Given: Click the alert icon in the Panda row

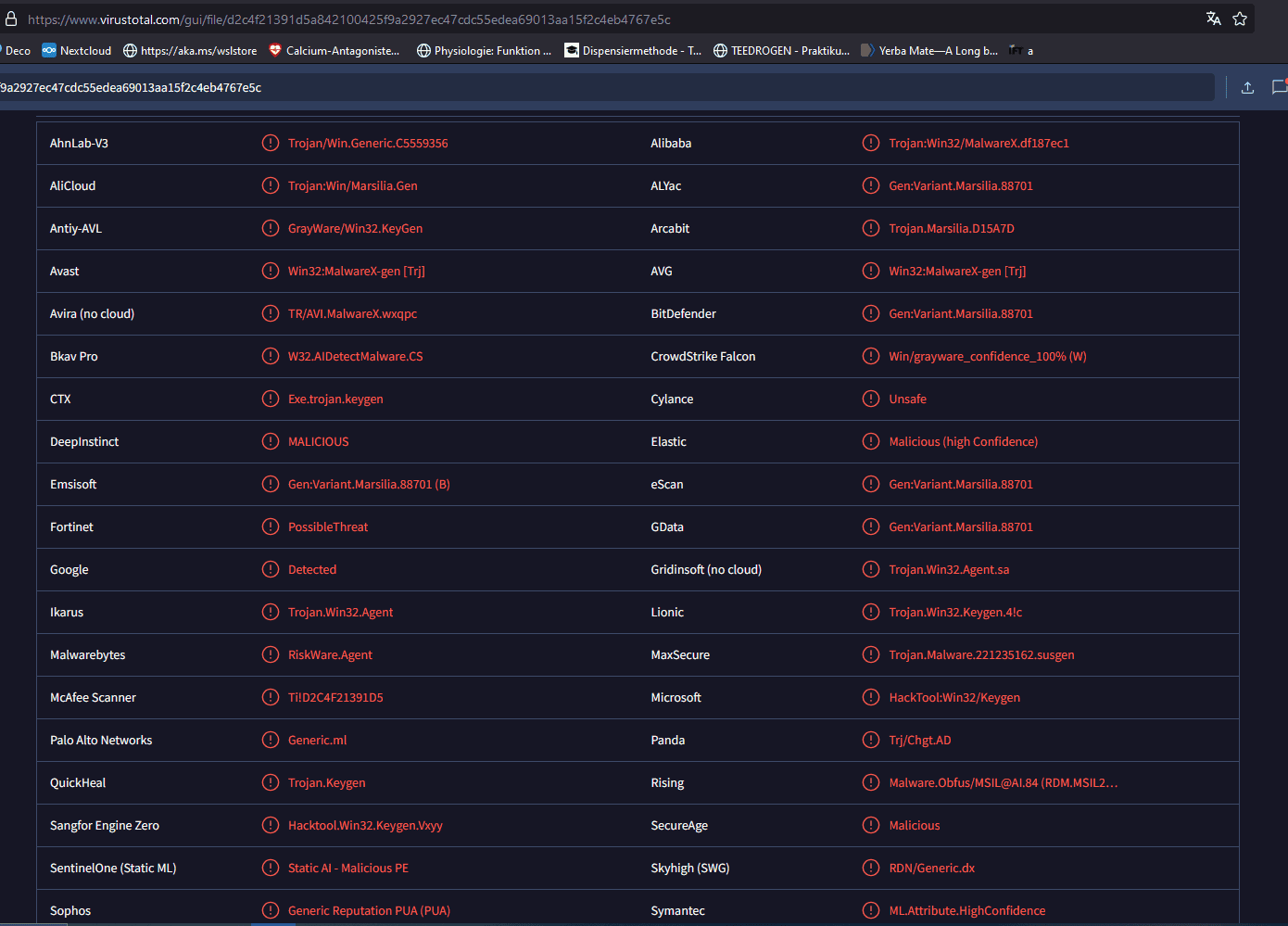Looking at the screenshot, I should point(871,740).
